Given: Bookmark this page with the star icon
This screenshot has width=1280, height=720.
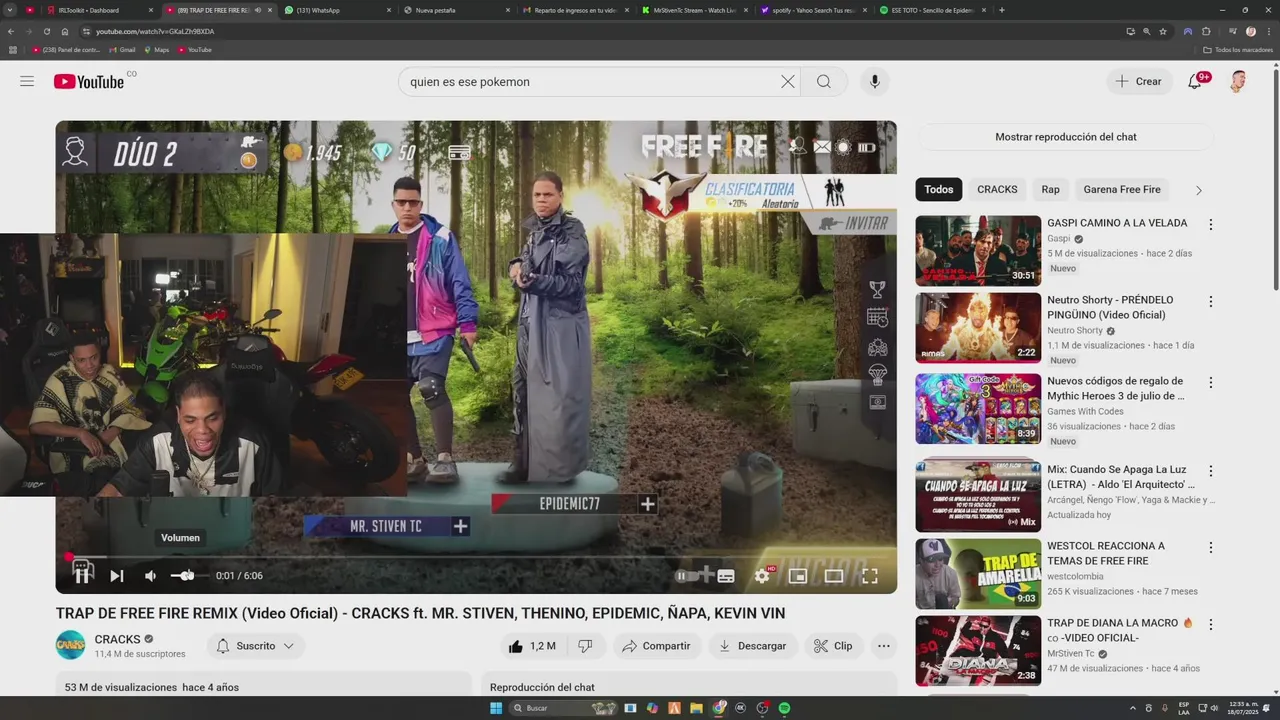Looking at the screenshot, I should click(x=1163, y=31).
